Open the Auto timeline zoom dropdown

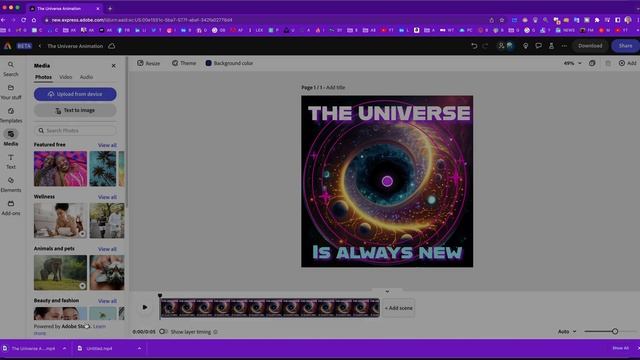[x=567, y=331]
